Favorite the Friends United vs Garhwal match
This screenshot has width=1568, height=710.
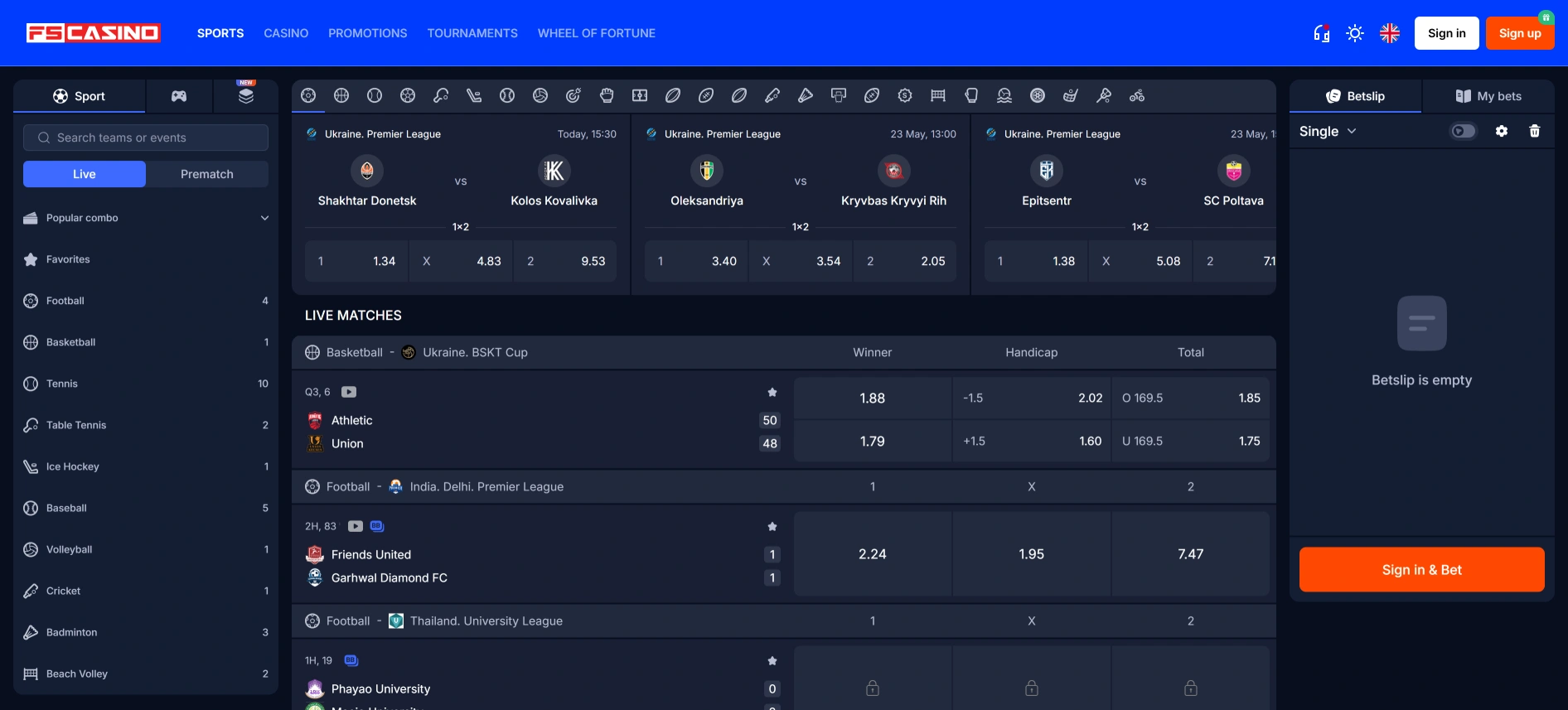(772, 526)
